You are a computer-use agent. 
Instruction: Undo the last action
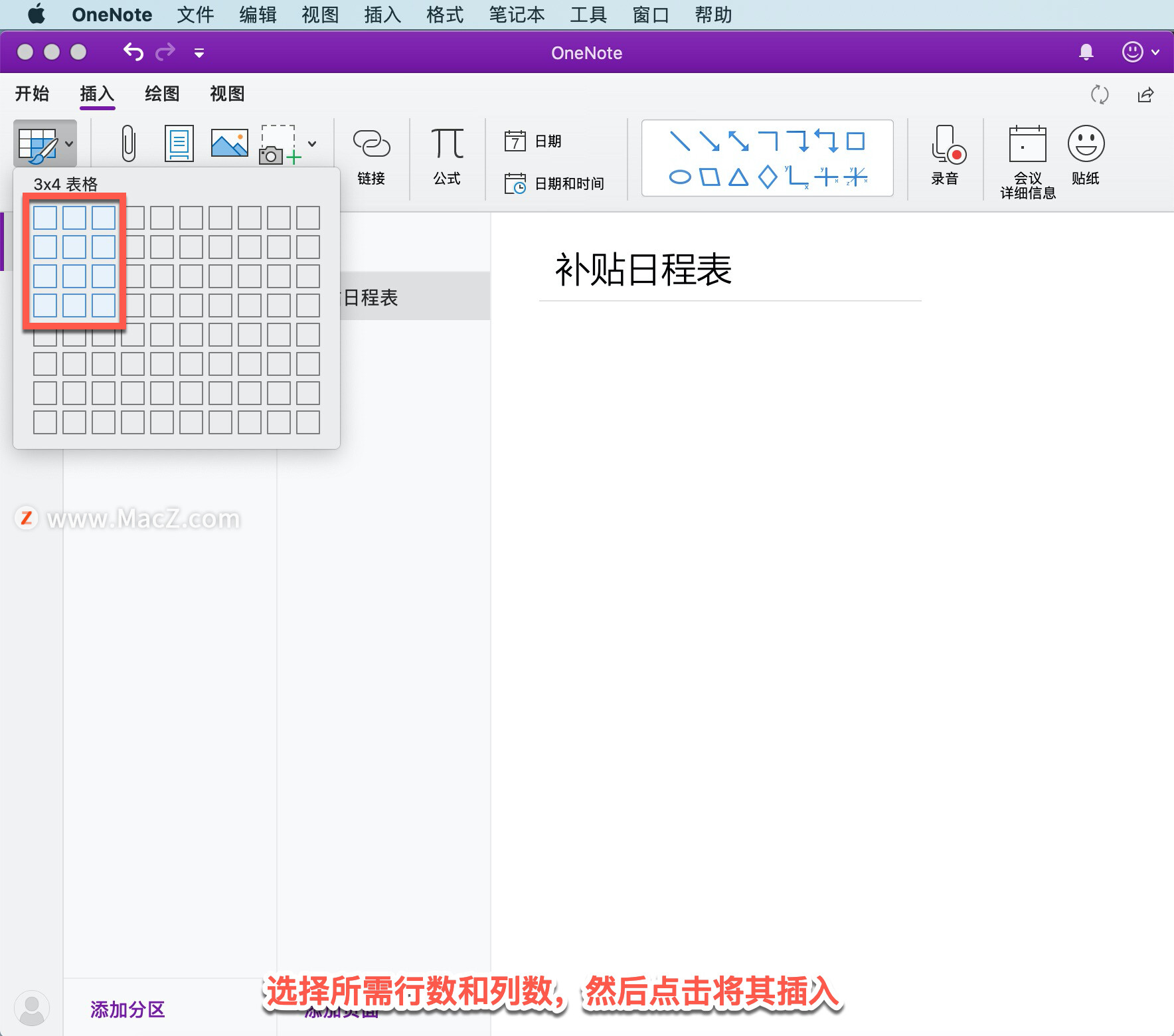[x=133, y=52]
